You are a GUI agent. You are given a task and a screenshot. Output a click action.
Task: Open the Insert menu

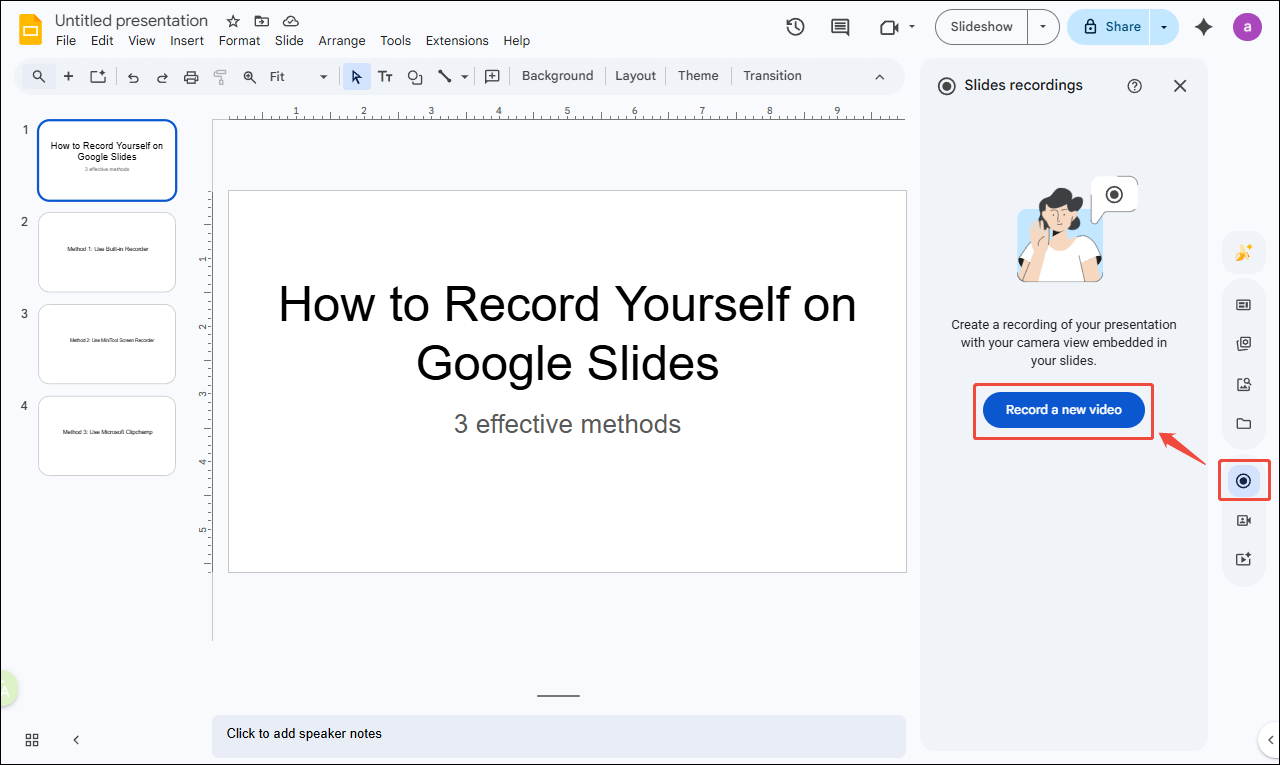[187, 40]
